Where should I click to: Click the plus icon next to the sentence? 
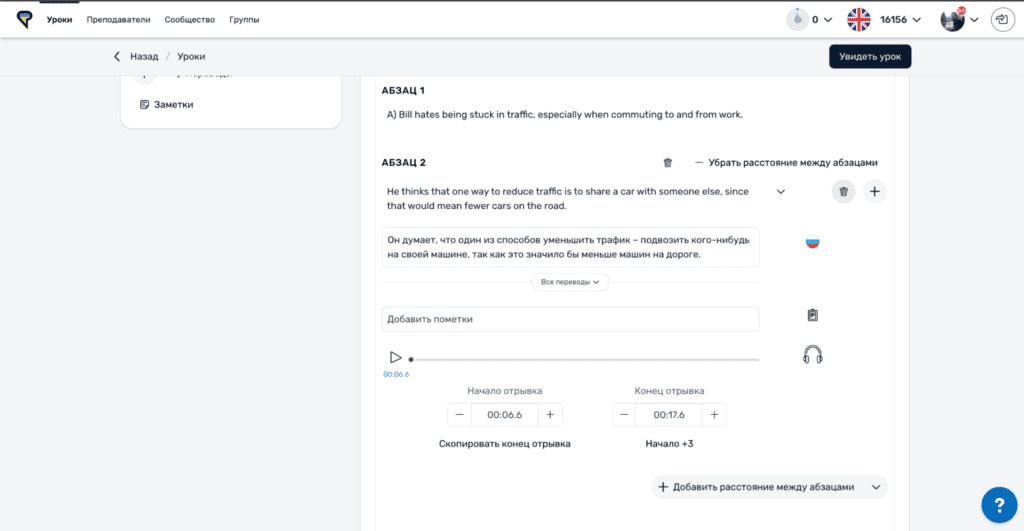(x=874, y=192)
